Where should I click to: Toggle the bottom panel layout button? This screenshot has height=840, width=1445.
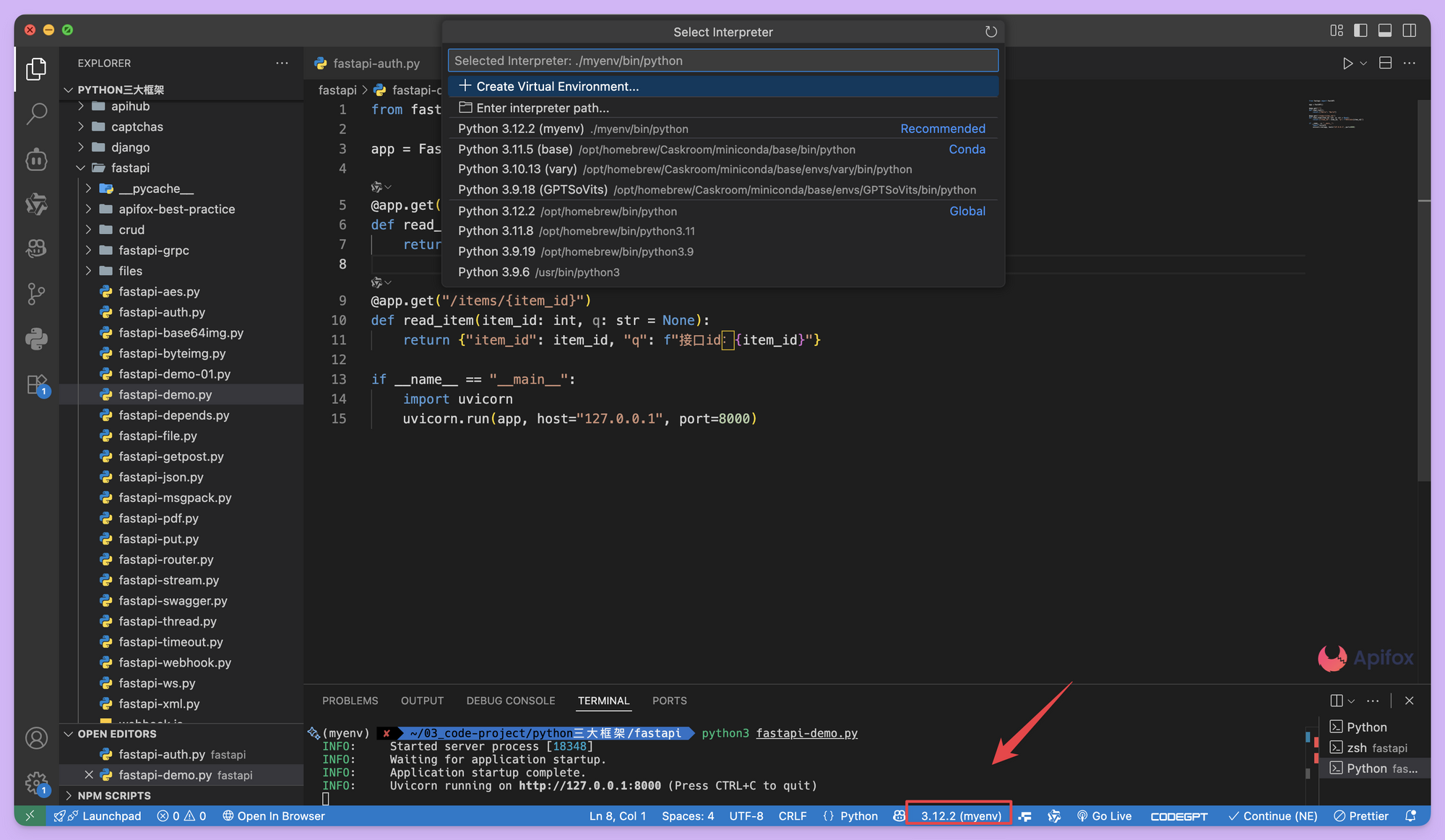point(1385,30)
